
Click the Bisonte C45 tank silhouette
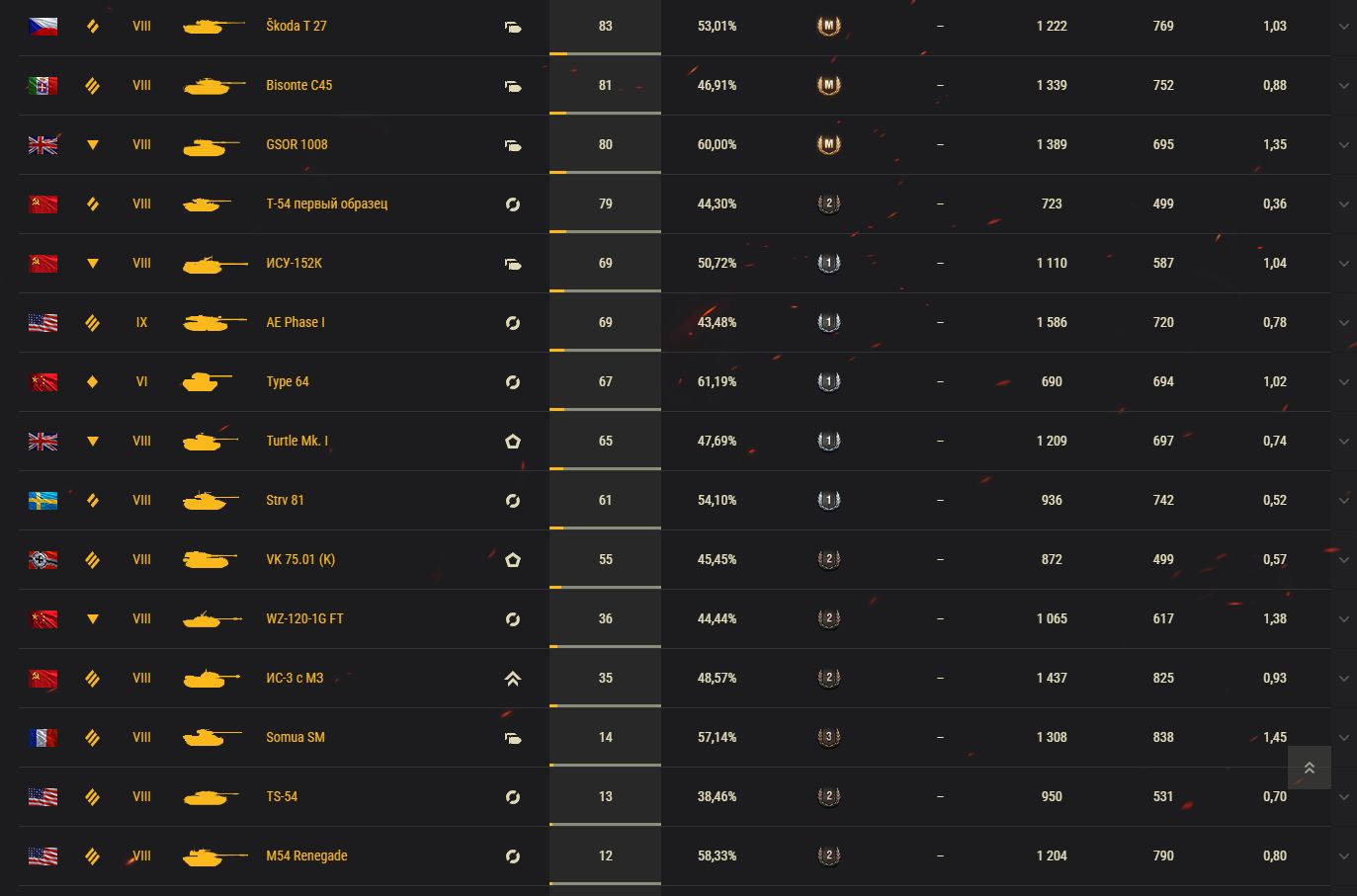(x=213, y=86)
